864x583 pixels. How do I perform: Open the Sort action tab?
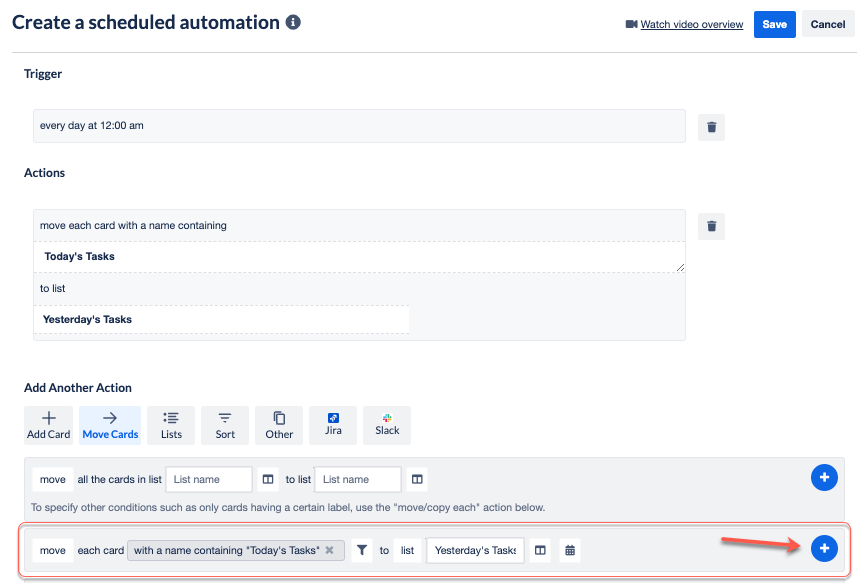[225, 425]
